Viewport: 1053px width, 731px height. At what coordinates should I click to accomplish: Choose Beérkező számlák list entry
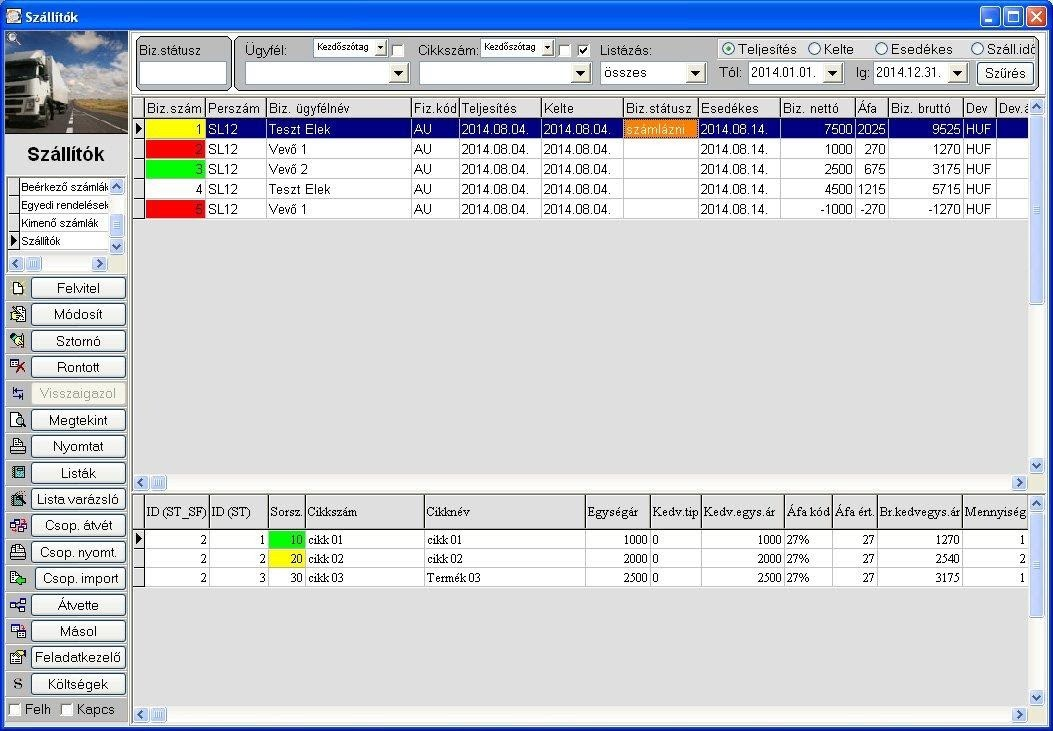point(64,187)
